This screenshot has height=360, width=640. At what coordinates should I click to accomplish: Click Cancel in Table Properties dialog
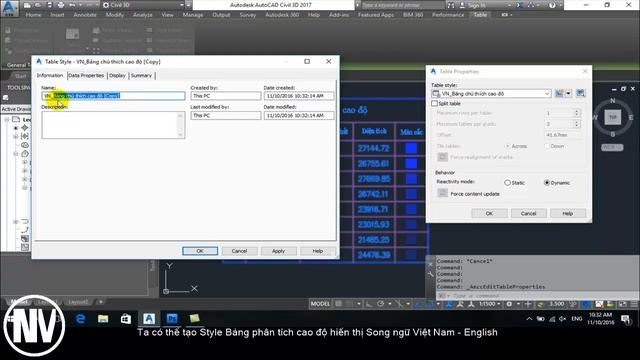coord(529,213)
